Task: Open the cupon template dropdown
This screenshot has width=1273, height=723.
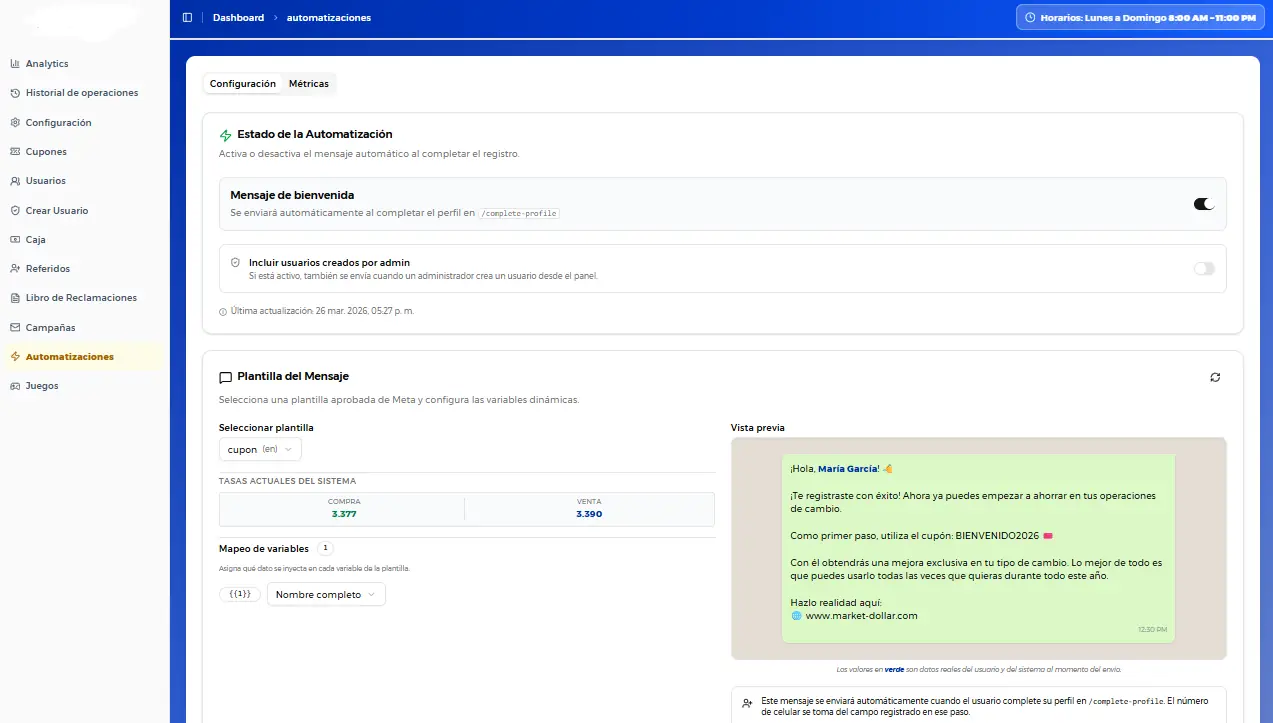Action: coord(260,450)
